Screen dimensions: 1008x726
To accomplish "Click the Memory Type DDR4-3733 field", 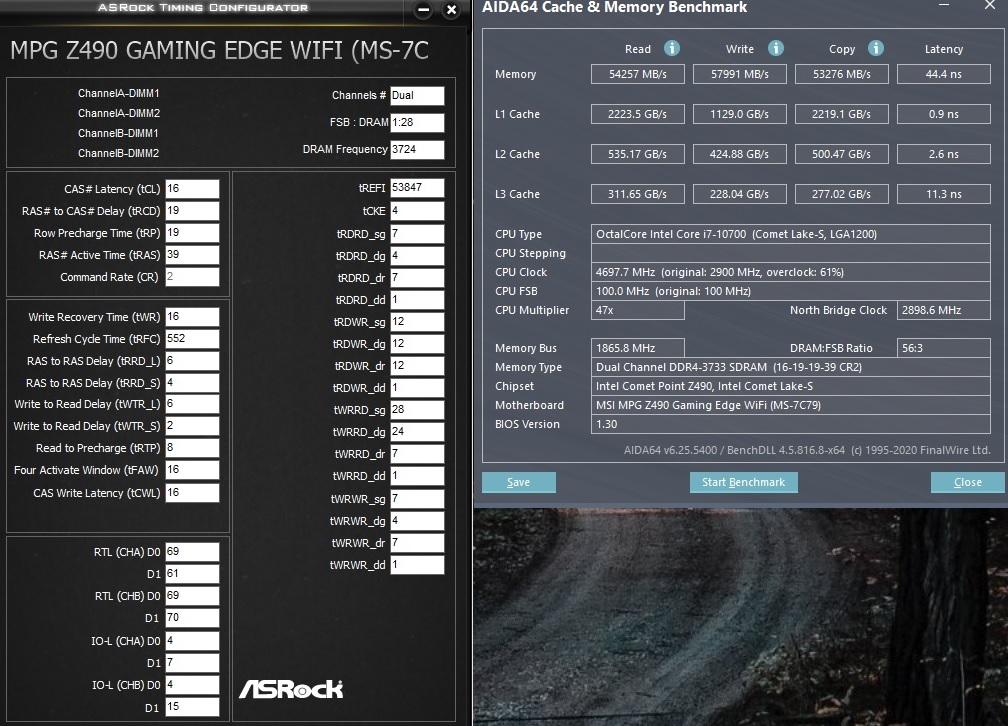I will click(x=791, y=367).
